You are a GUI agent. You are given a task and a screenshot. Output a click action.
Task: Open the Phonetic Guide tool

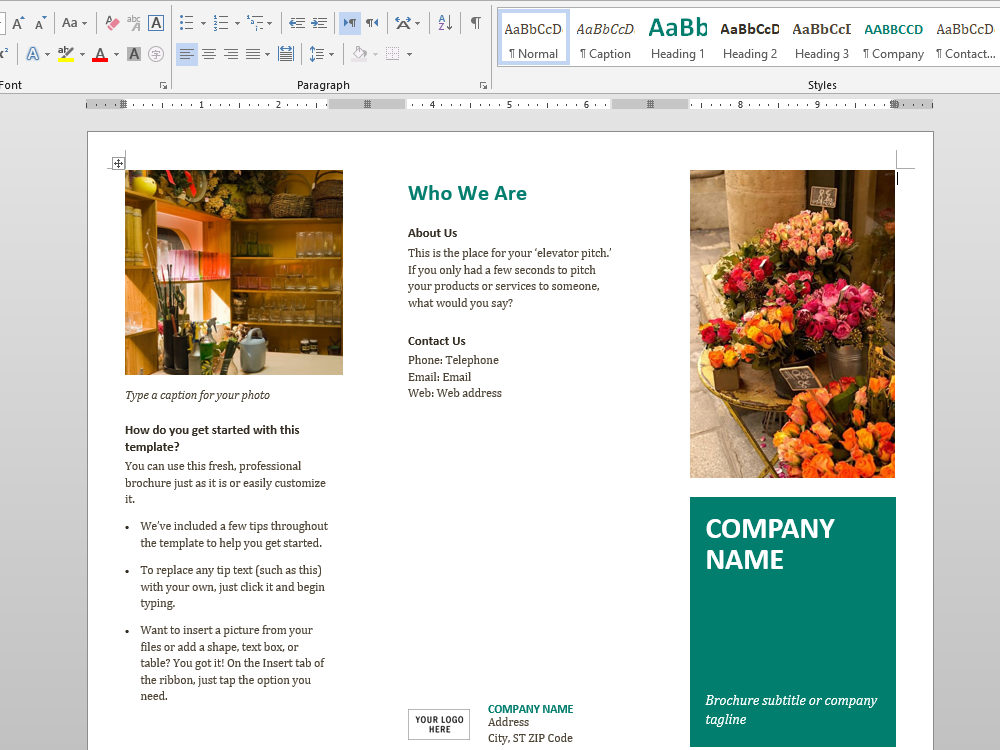tap(134, 24)
